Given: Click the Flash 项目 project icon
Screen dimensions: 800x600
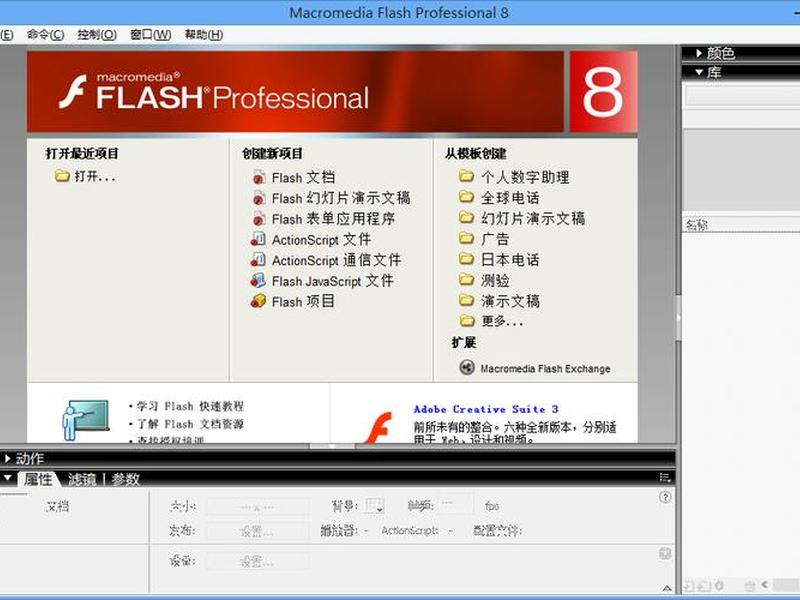Looking at the screenshot, I should click(x=258, y=301).
